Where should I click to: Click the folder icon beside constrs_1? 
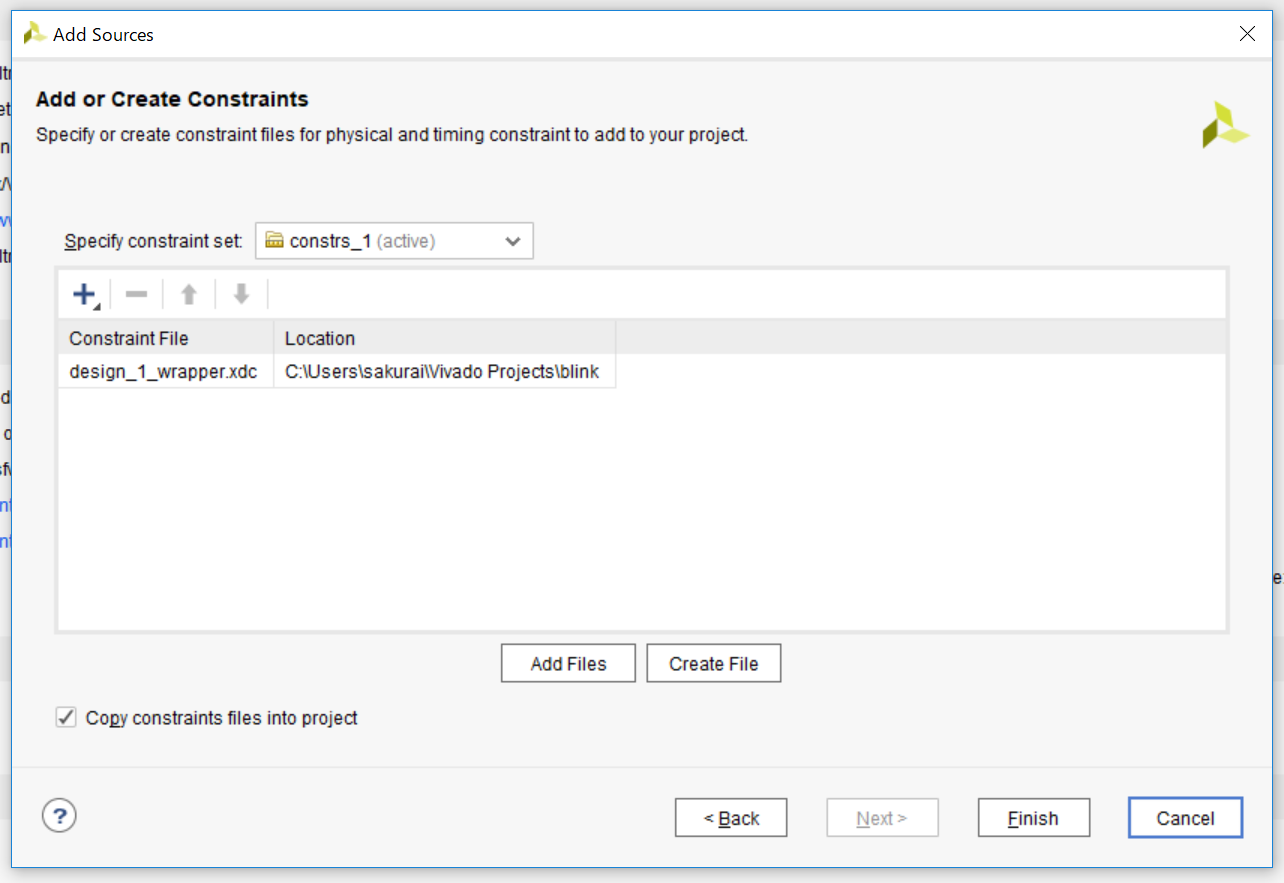274,241
